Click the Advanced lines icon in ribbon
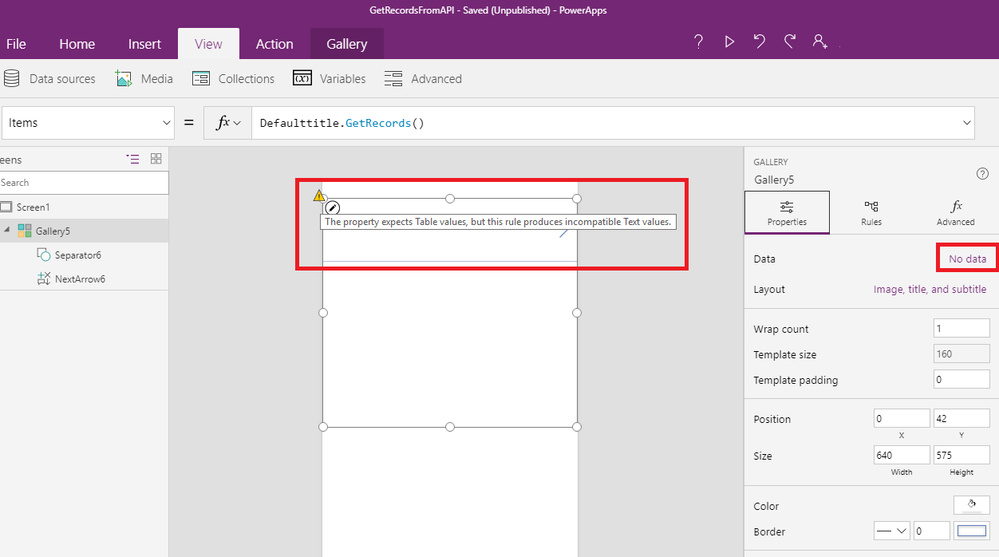 (393, 78)
